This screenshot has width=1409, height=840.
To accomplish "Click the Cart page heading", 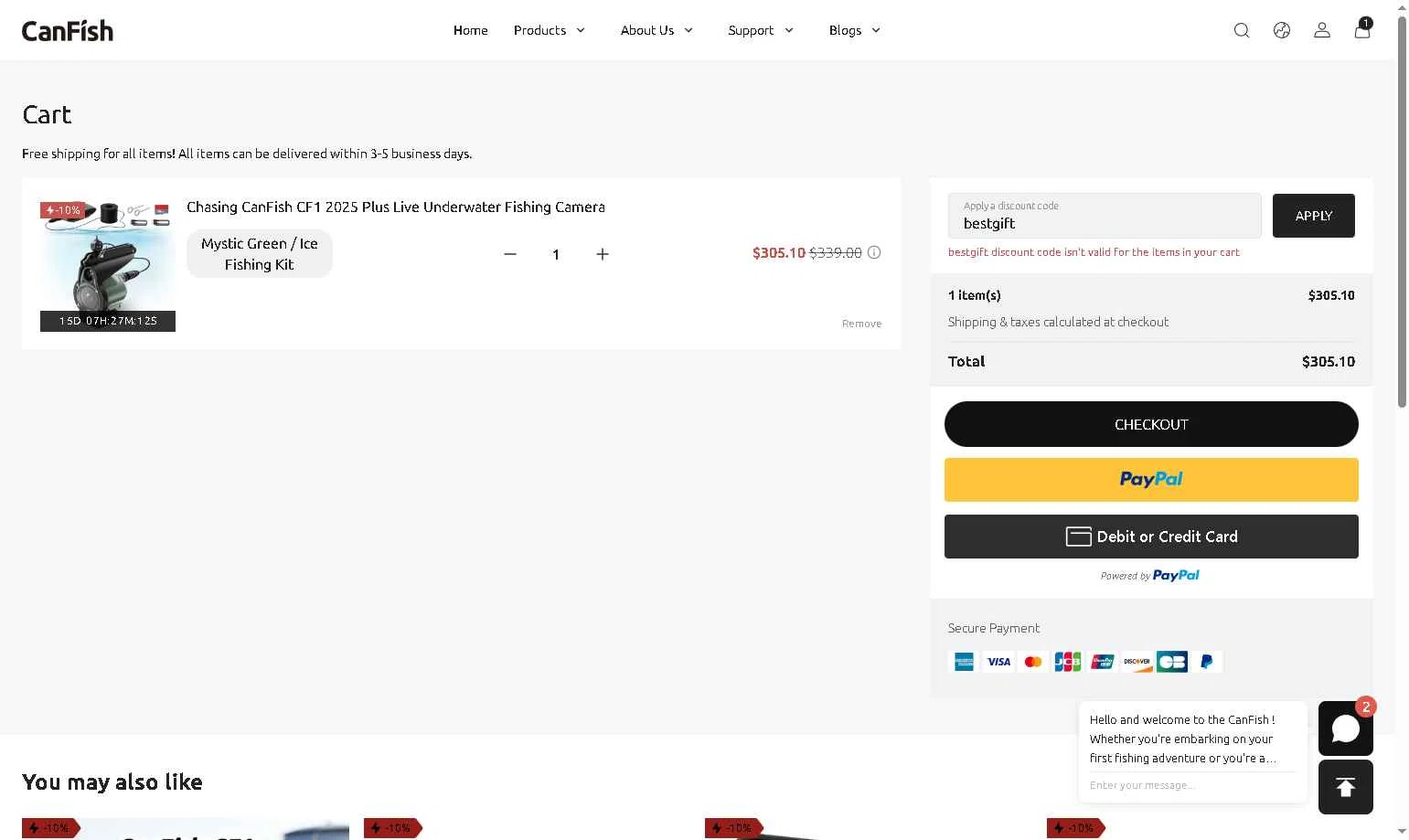I will (x=47, y=114).
